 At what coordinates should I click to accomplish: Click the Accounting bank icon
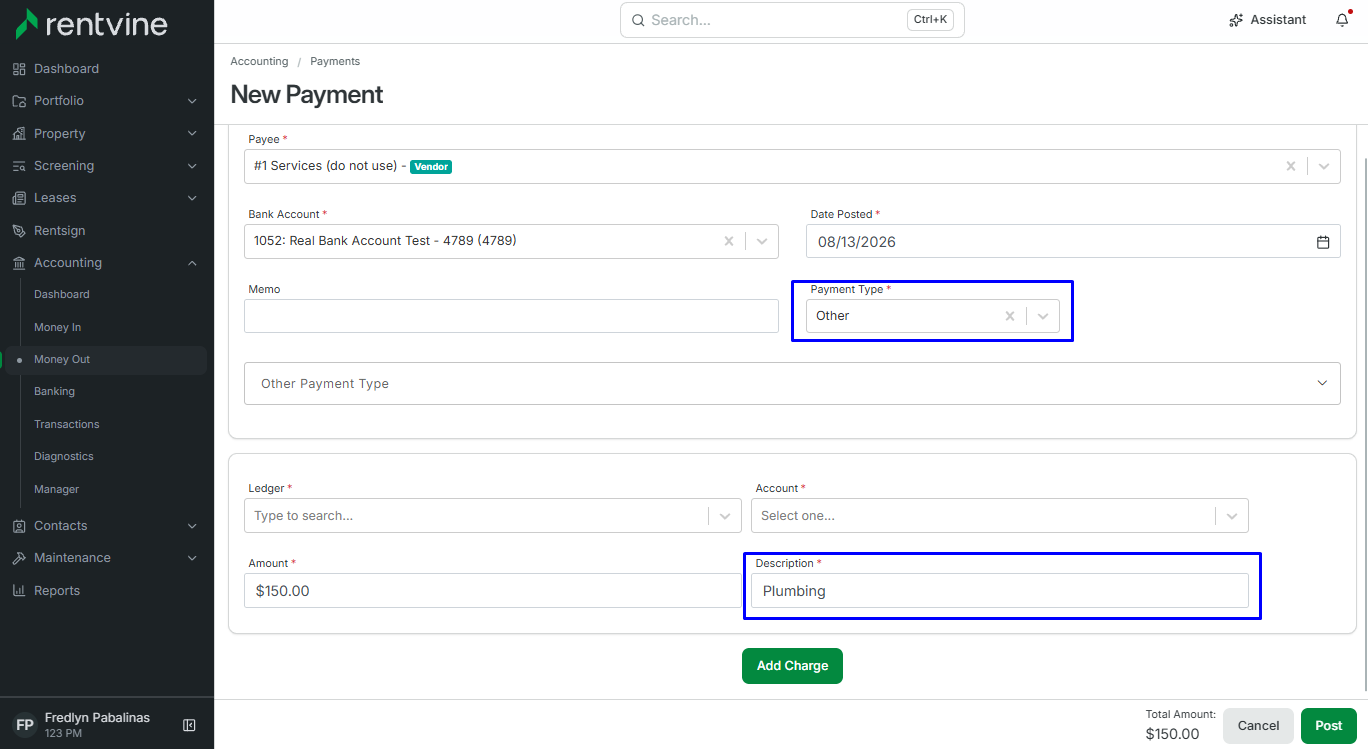[x=19, y=263]
